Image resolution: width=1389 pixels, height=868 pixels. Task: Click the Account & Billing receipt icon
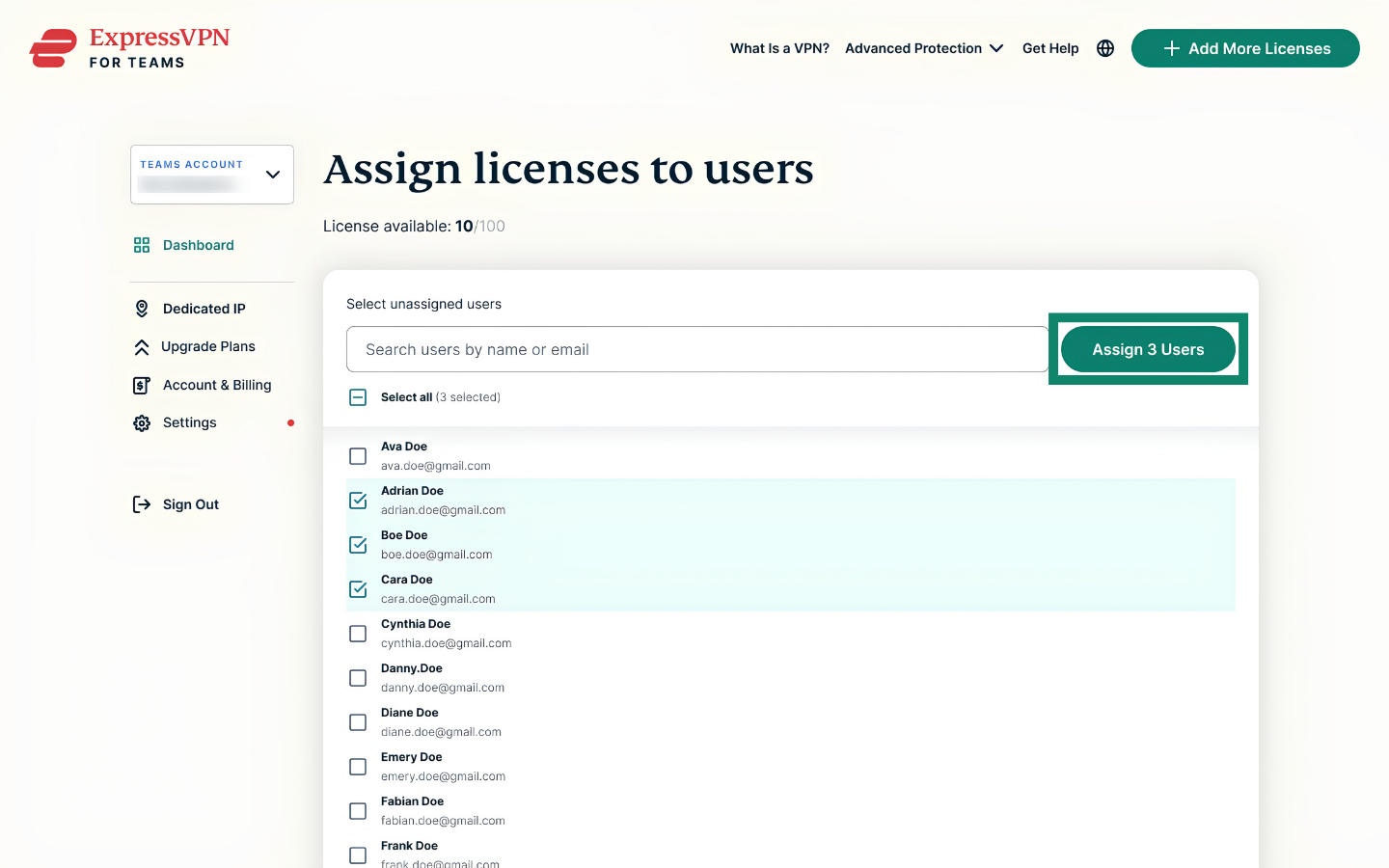(x=142, y=386)
